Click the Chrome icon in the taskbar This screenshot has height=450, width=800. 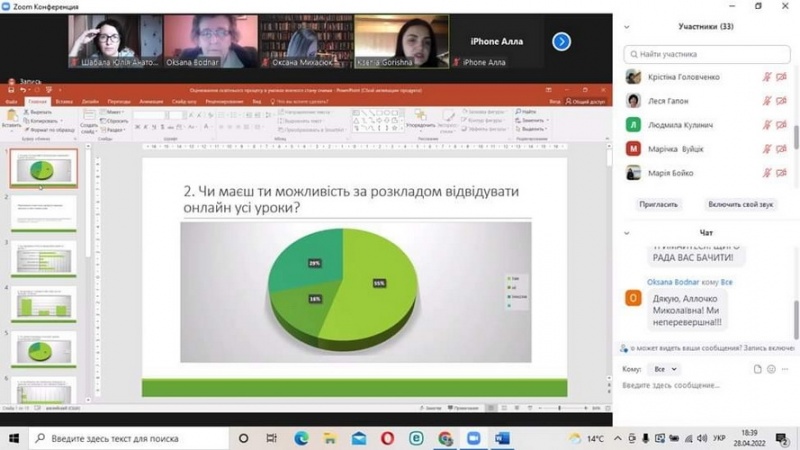[445, 438]
